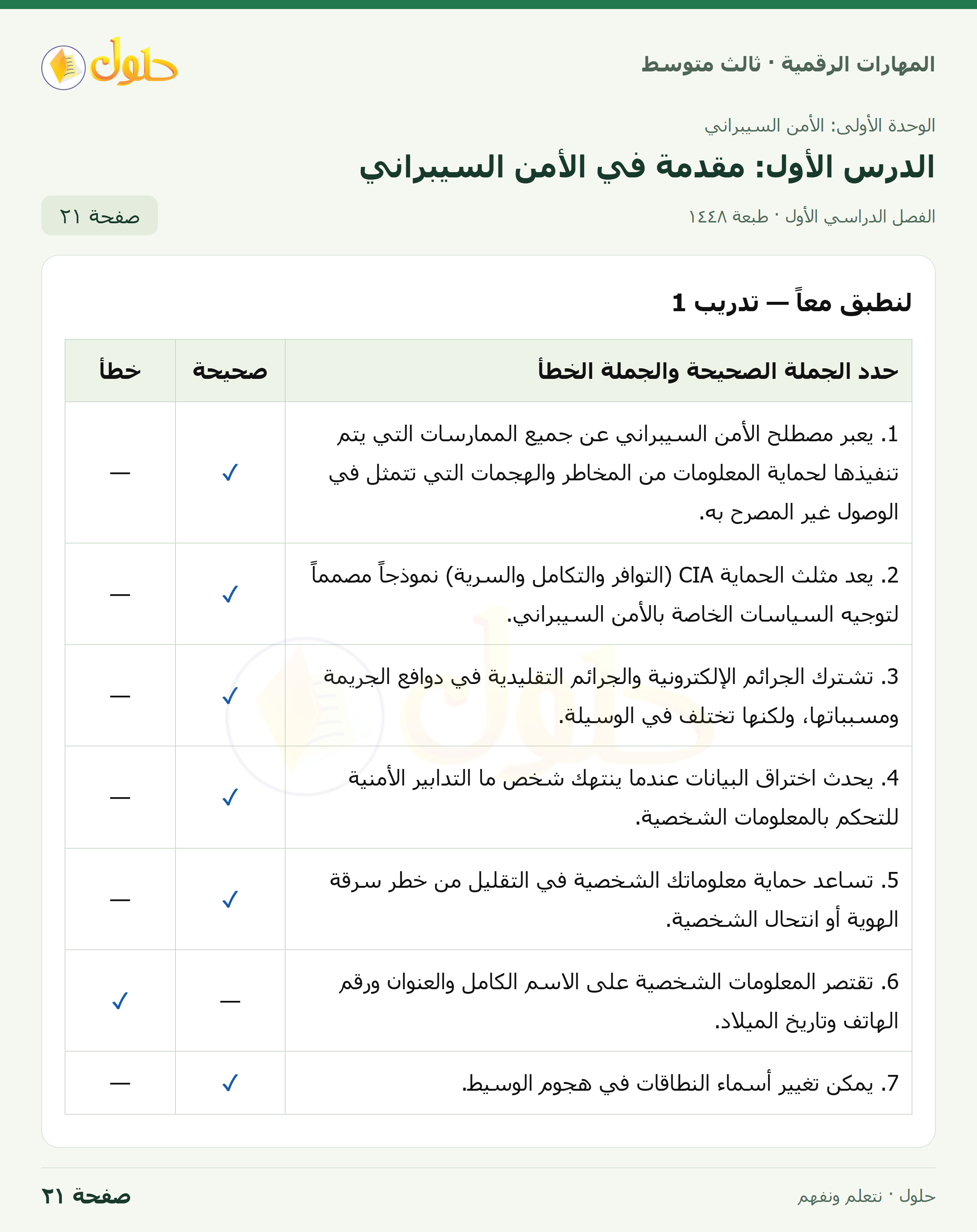Click the dash in statement 1 خطأ cell
Image resolution: width=977 pixels, height=1232 pixels.
tap(120, 472)
